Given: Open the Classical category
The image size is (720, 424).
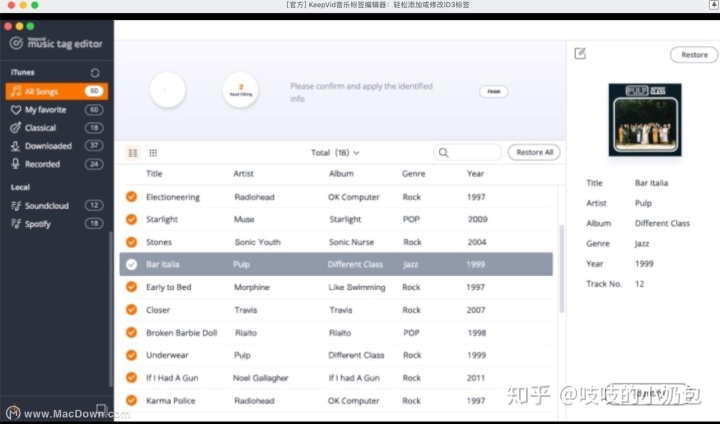Looking at the screenshot, I should [56, 128].
